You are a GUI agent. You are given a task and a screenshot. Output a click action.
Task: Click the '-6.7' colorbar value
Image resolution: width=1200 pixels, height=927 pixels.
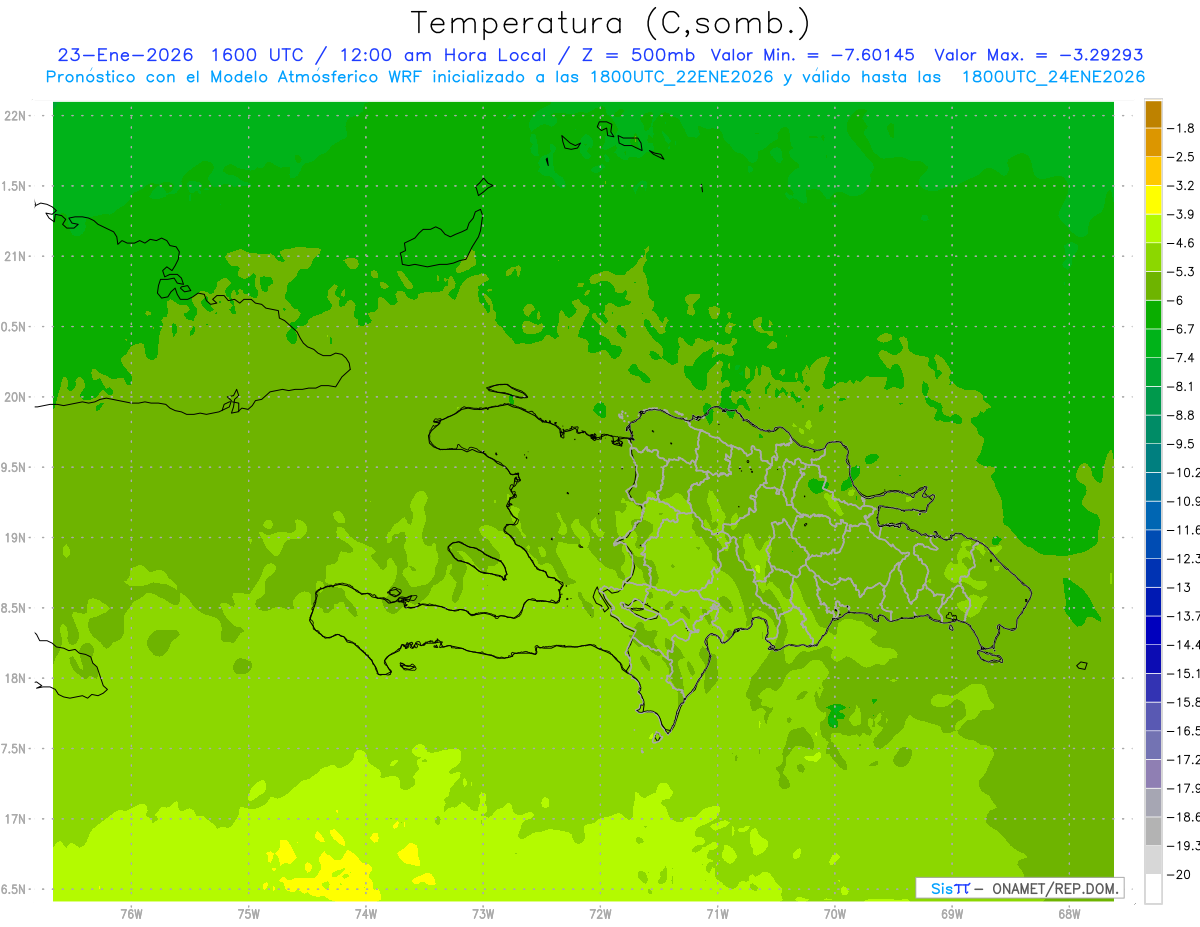pos(1183,329)
